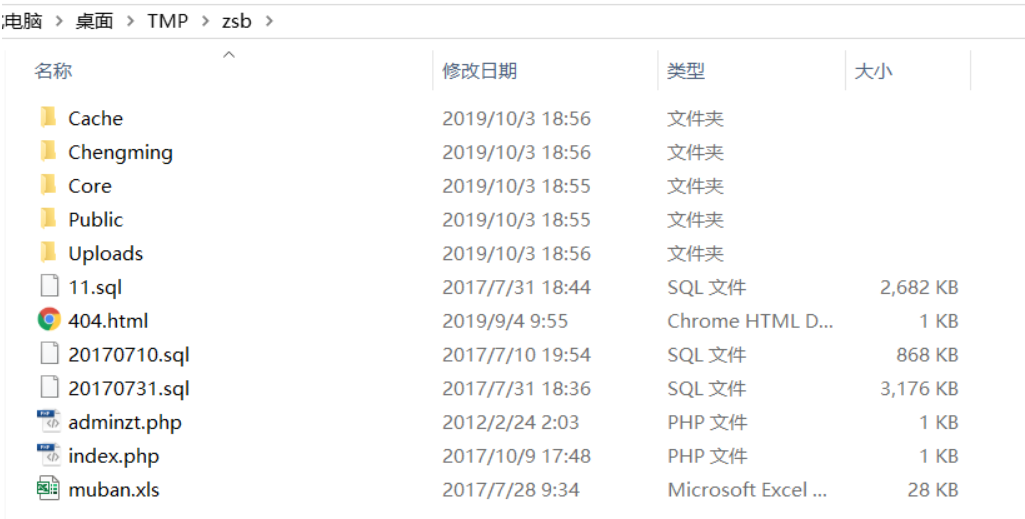Select the Chengming folder icon

point(48,152)
